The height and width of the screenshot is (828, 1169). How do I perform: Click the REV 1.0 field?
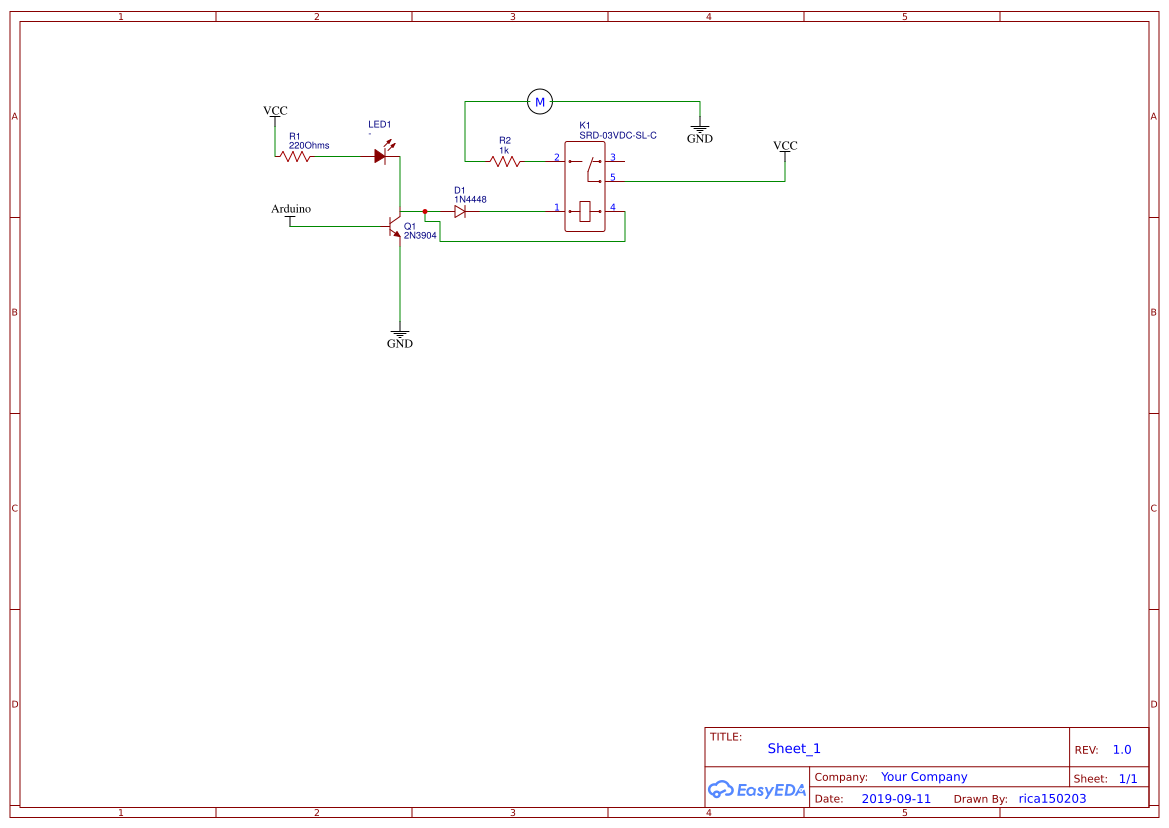(x=1105, y=749)
